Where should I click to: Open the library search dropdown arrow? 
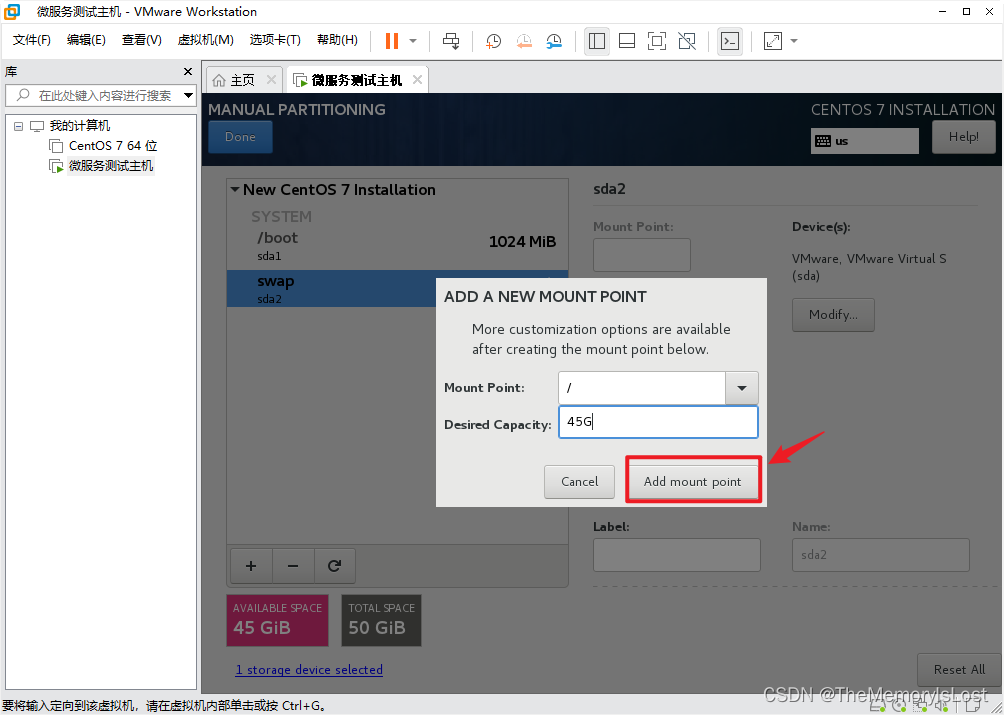[189, 95]
